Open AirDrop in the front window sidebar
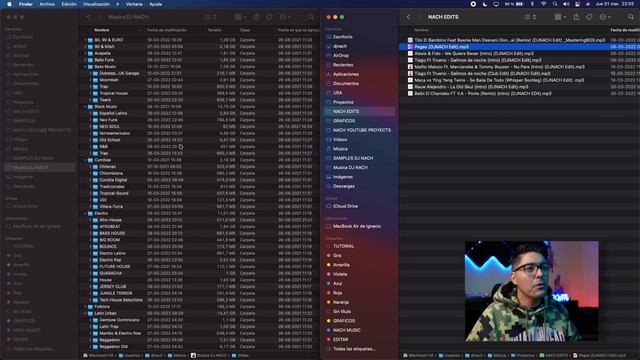The height and width of the screenshot is (360, 640). pyautogui.click(x=341, y=56)
